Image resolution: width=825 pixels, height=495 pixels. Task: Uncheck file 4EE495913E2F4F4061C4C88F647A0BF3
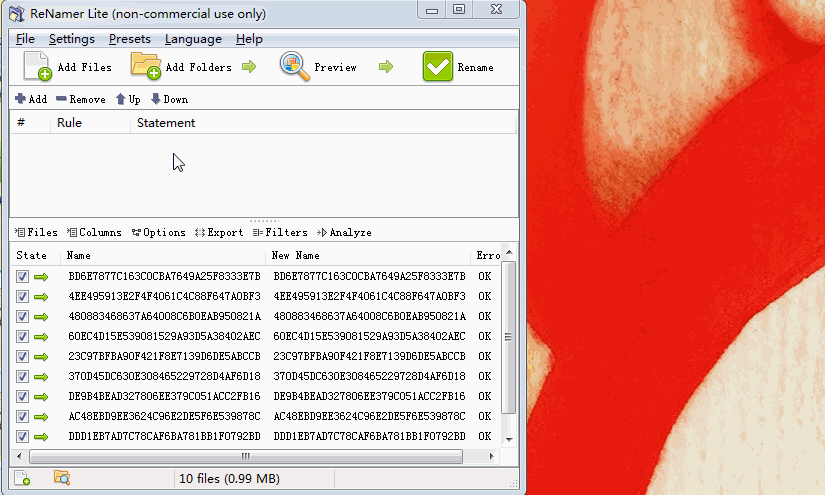point(22,296)
